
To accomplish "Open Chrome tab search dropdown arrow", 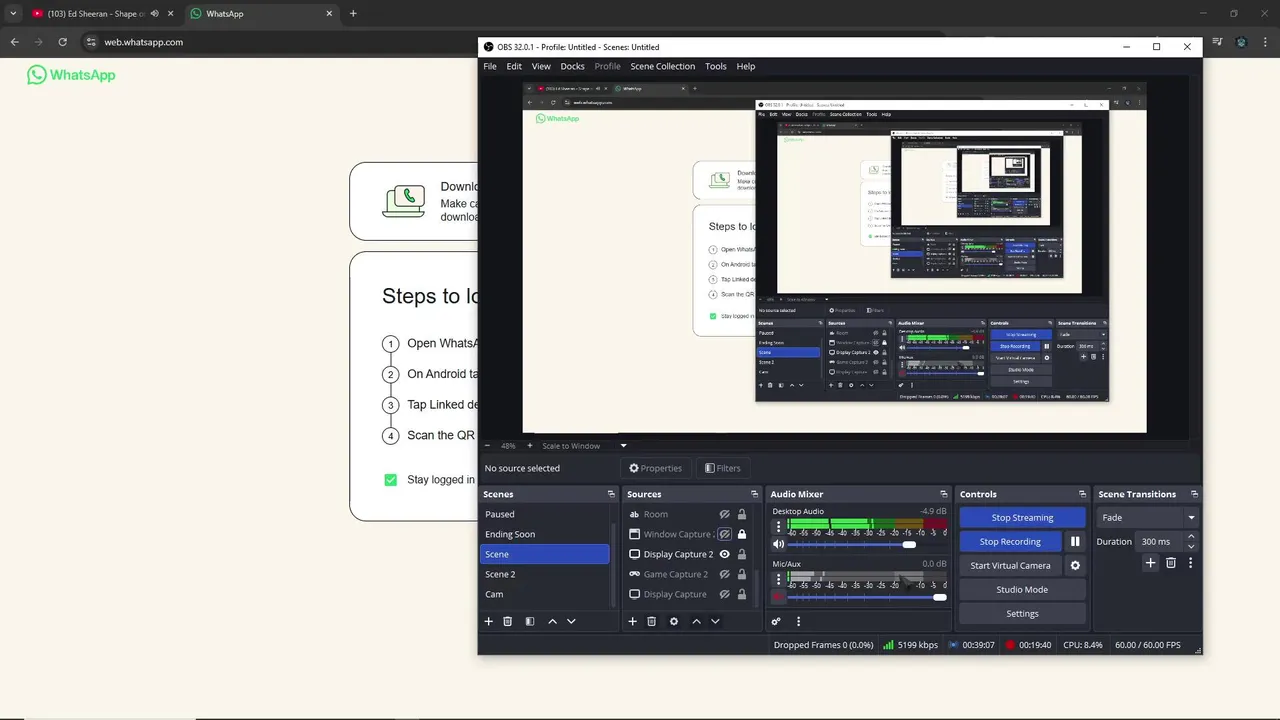I will 13,13.
